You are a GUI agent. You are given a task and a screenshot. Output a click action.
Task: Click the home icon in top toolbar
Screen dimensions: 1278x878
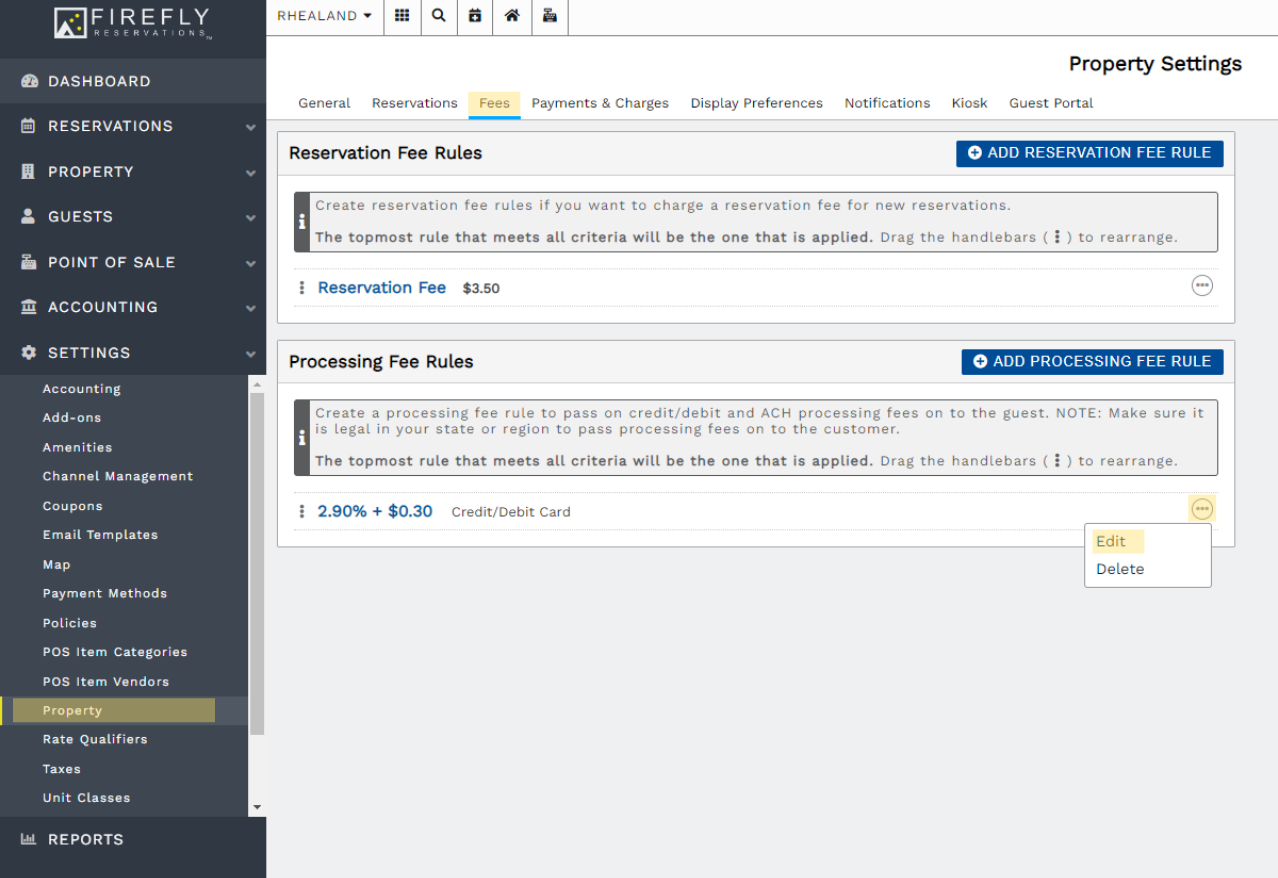click(x=512, y=16)
